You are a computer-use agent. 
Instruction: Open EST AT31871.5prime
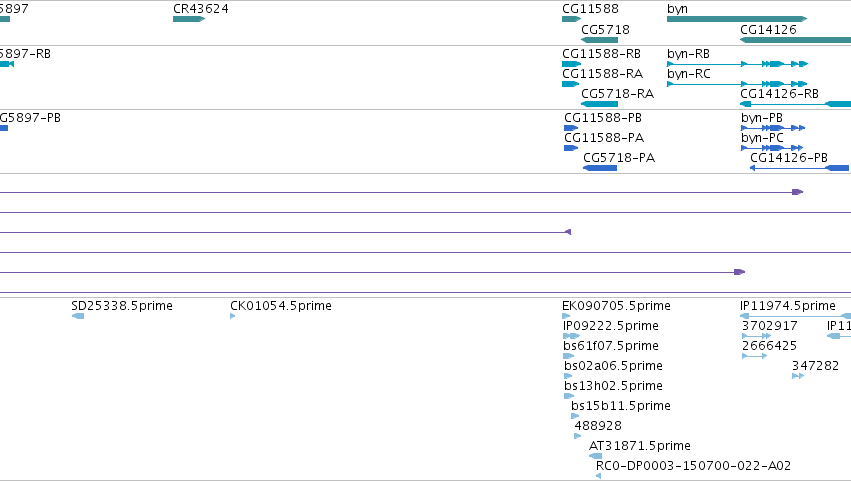pos(639,446)
